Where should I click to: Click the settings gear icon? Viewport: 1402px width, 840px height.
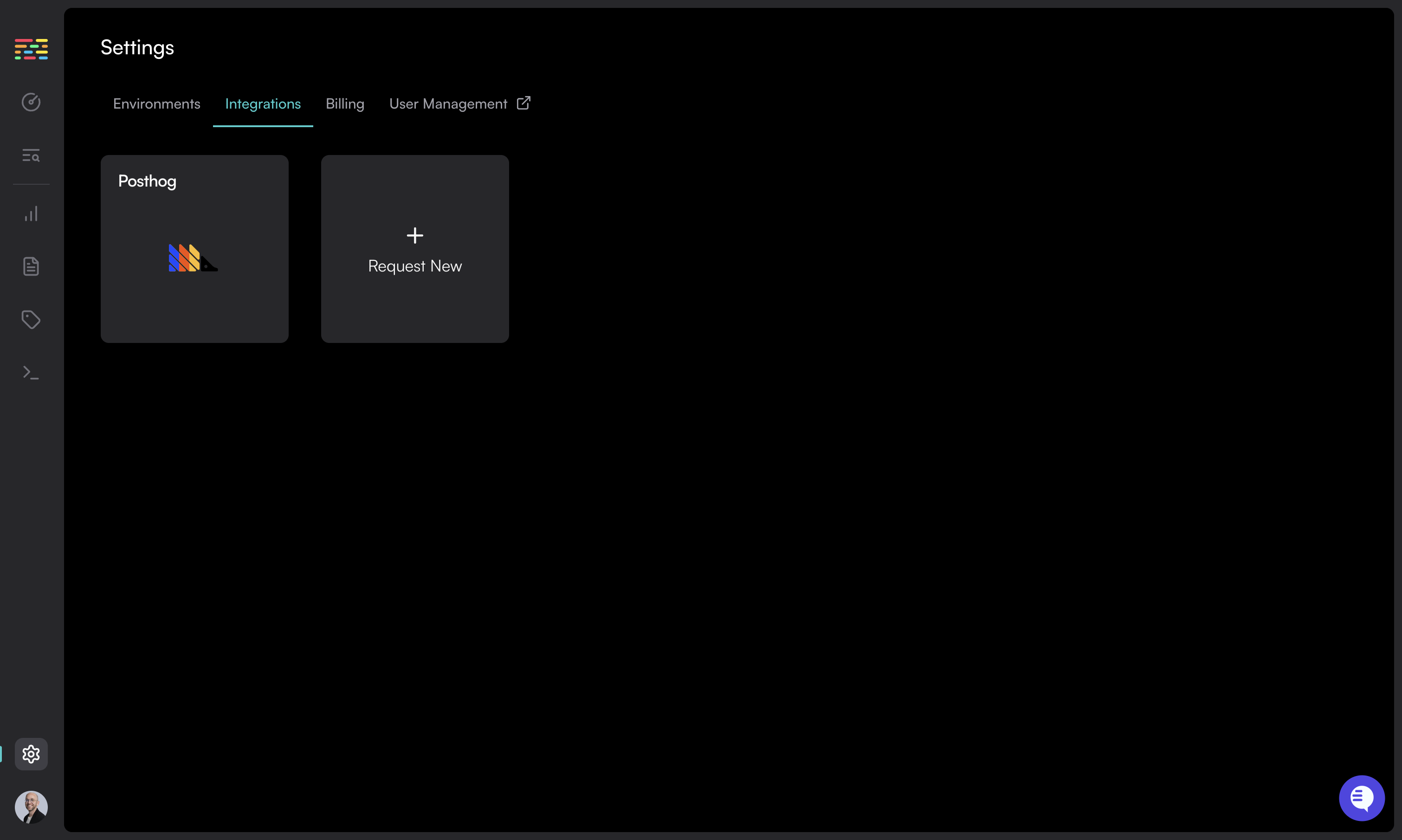point(31,754)
